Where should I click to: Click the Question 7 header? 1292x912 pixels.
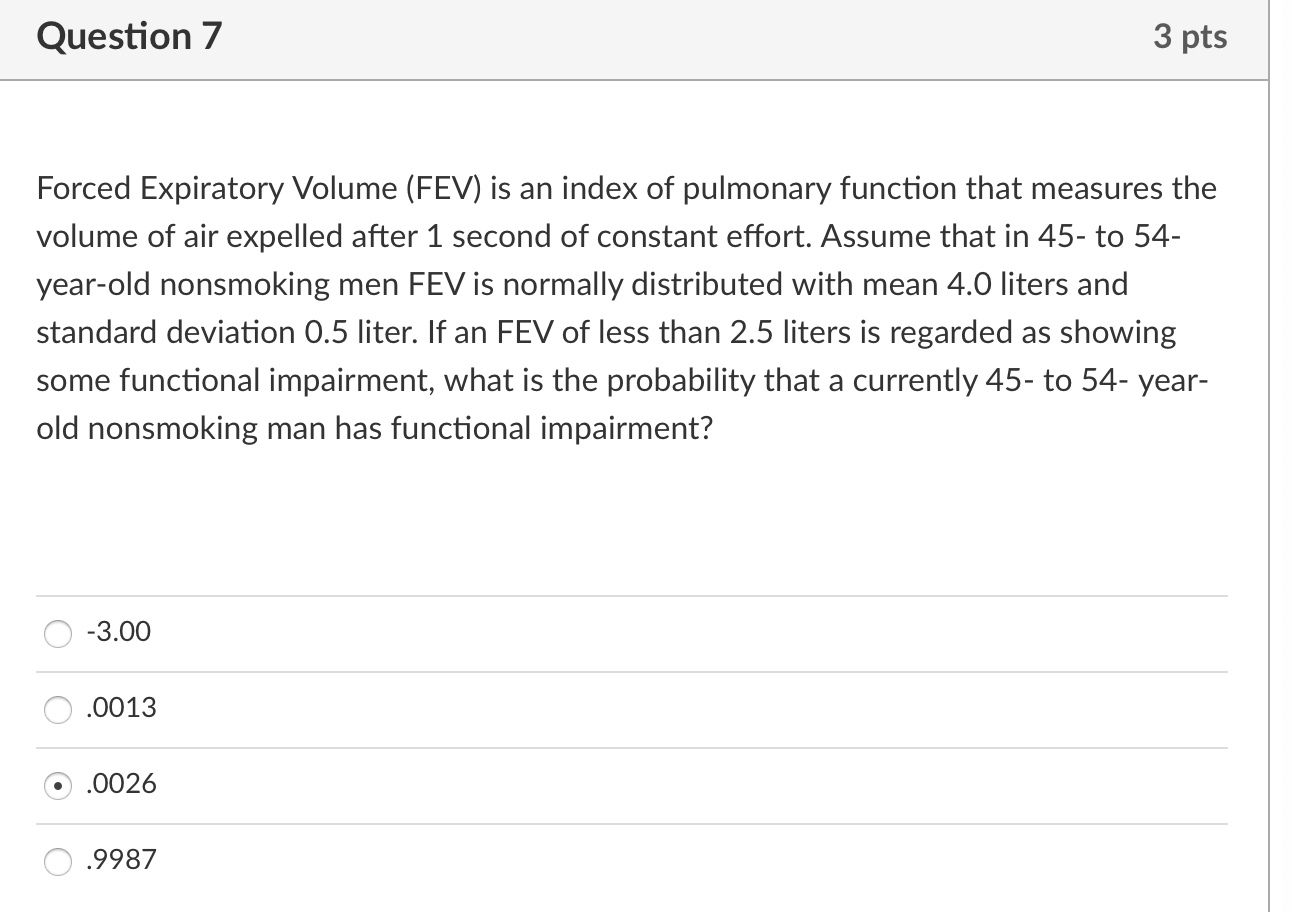[127, 36]
